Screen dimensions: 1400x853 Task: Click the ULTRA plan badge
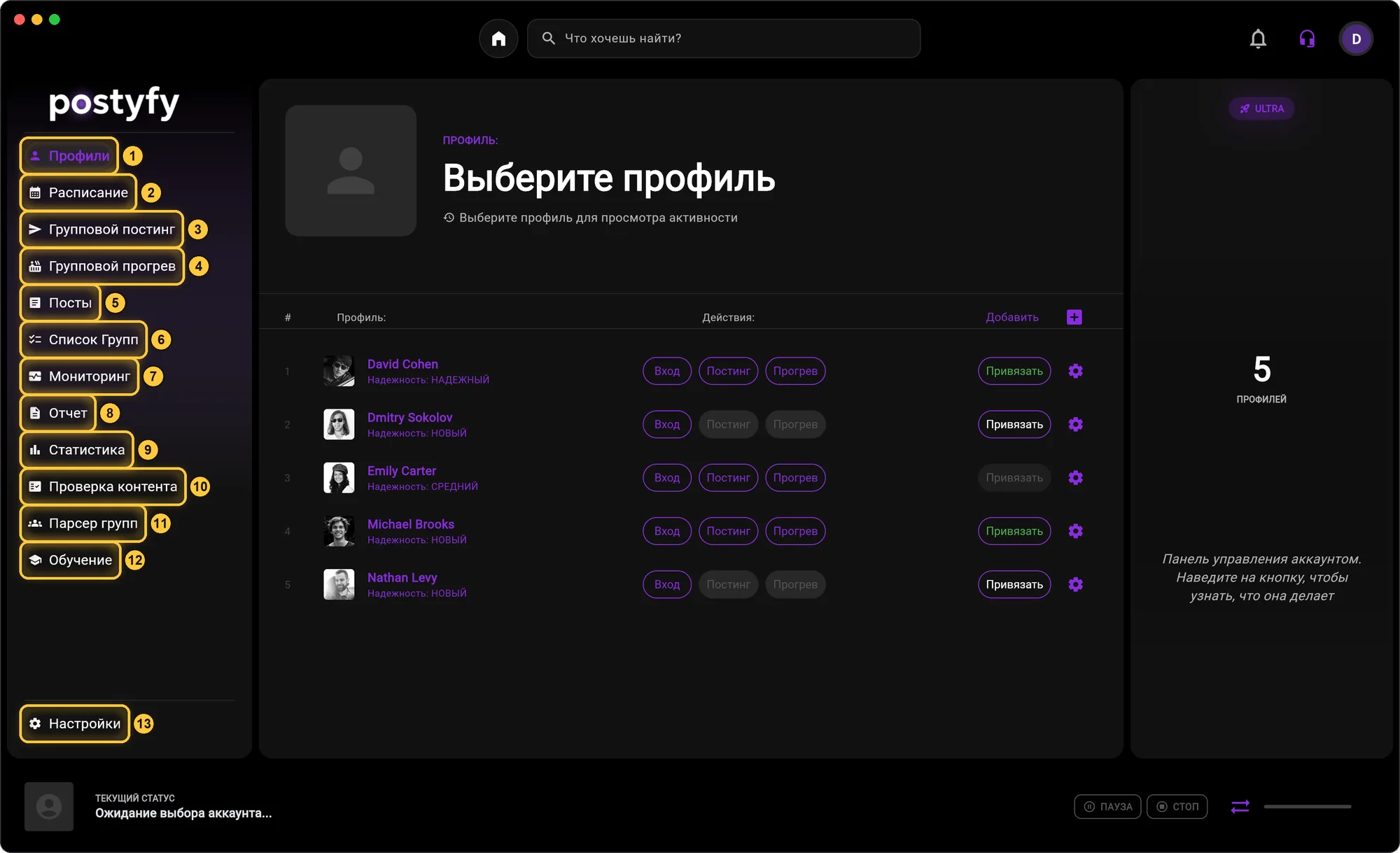(1261, 108)
